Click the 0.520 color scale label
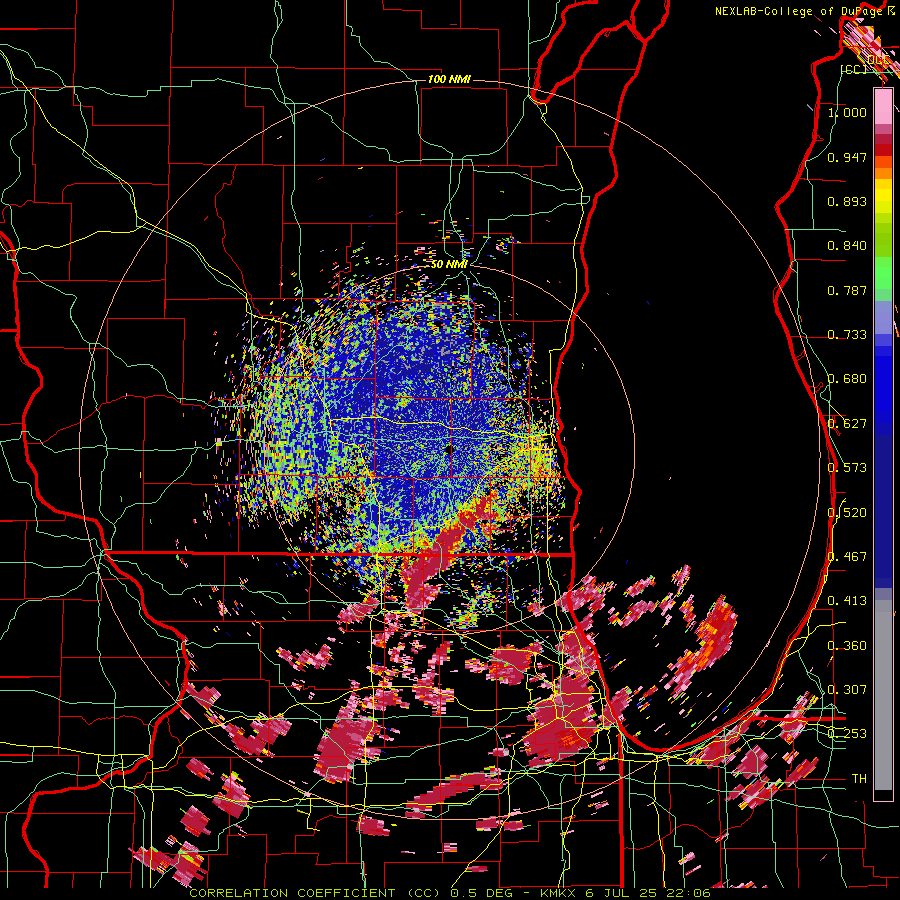 coord(847,513)
